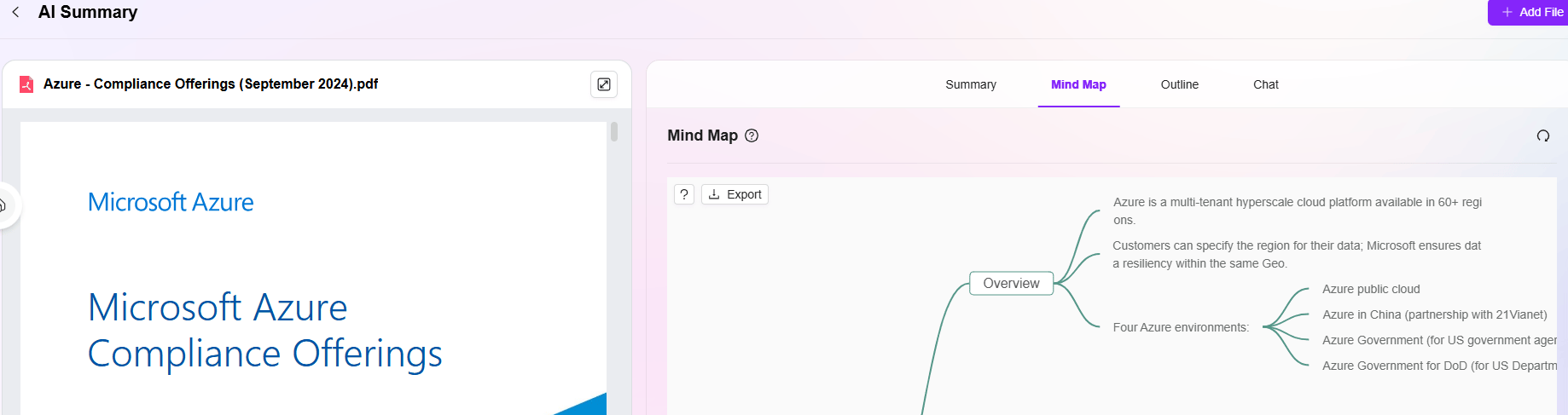The image size is (1568, 415).
Task: Click the partially hidden left edge icon
Action: pyautogui.click(x=4, y=205)
